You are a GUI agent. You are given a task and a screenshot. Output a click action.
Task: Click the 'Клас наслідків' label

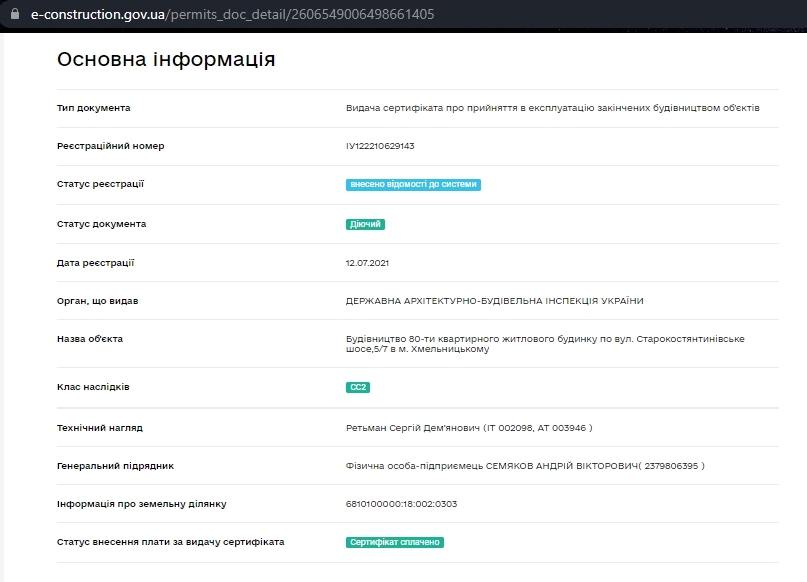(93, 387)
